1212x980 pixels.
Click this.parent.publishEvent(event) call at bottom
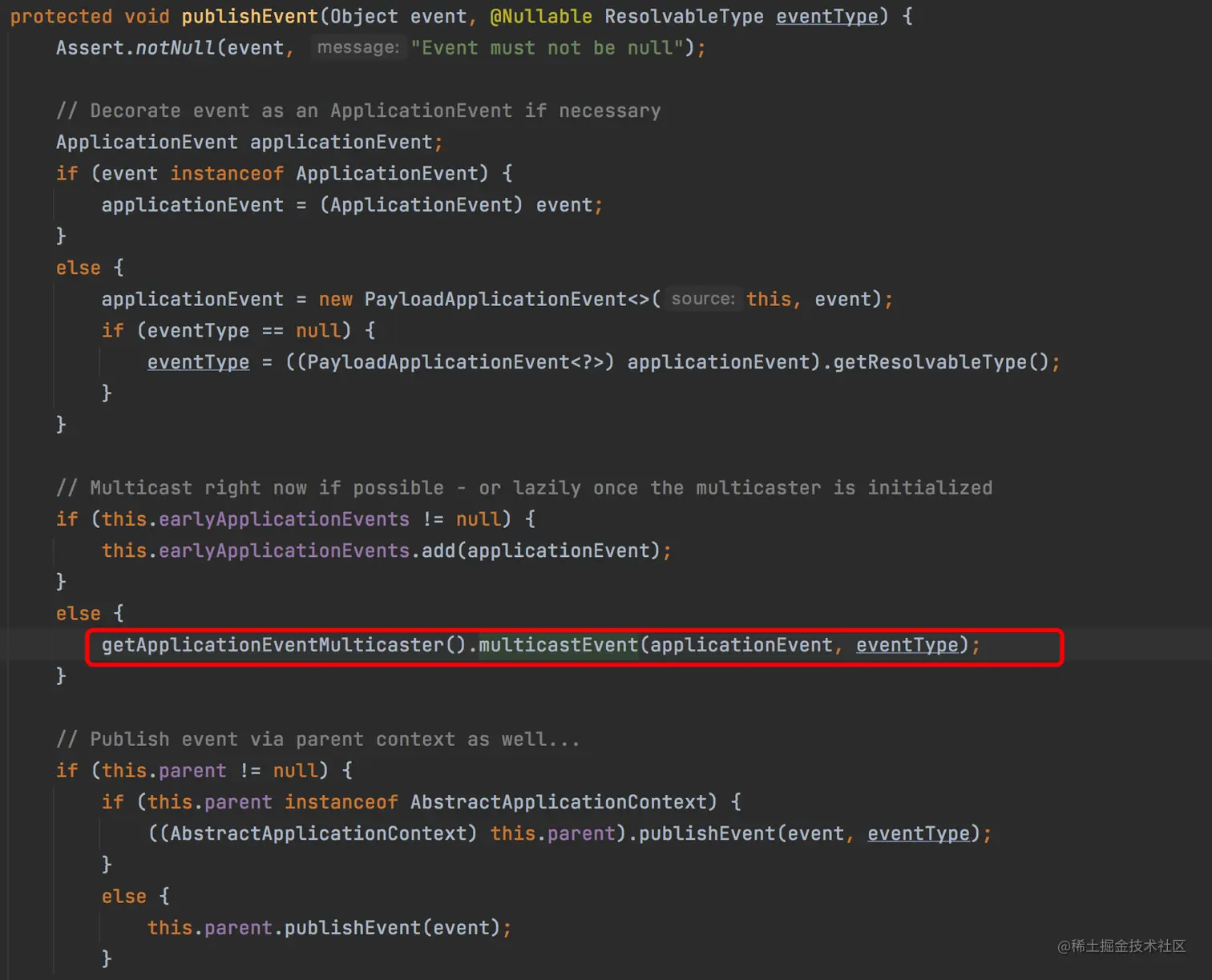(324, 928)
